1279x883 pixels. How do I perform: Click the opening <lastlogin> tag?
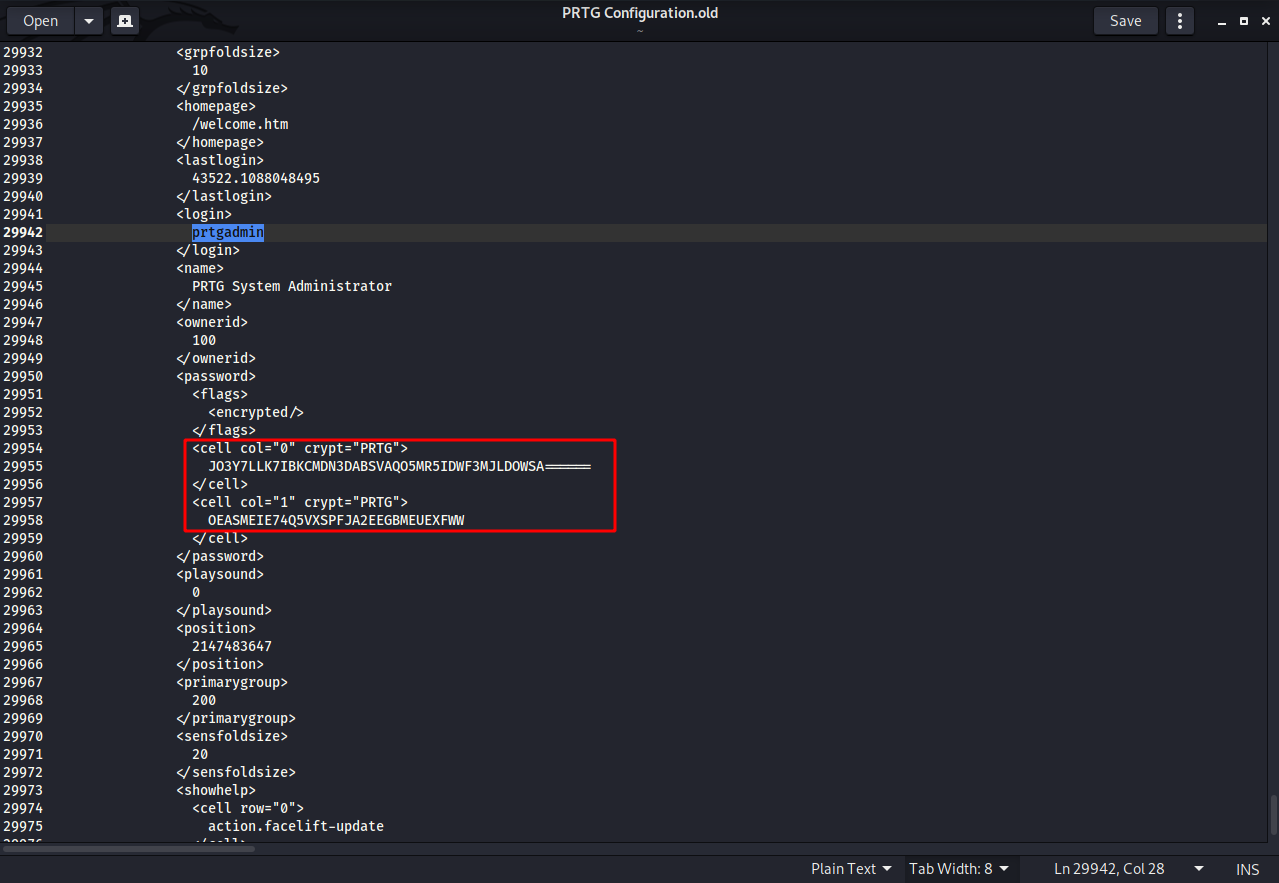pyautogui.click(x=220, y=160)
